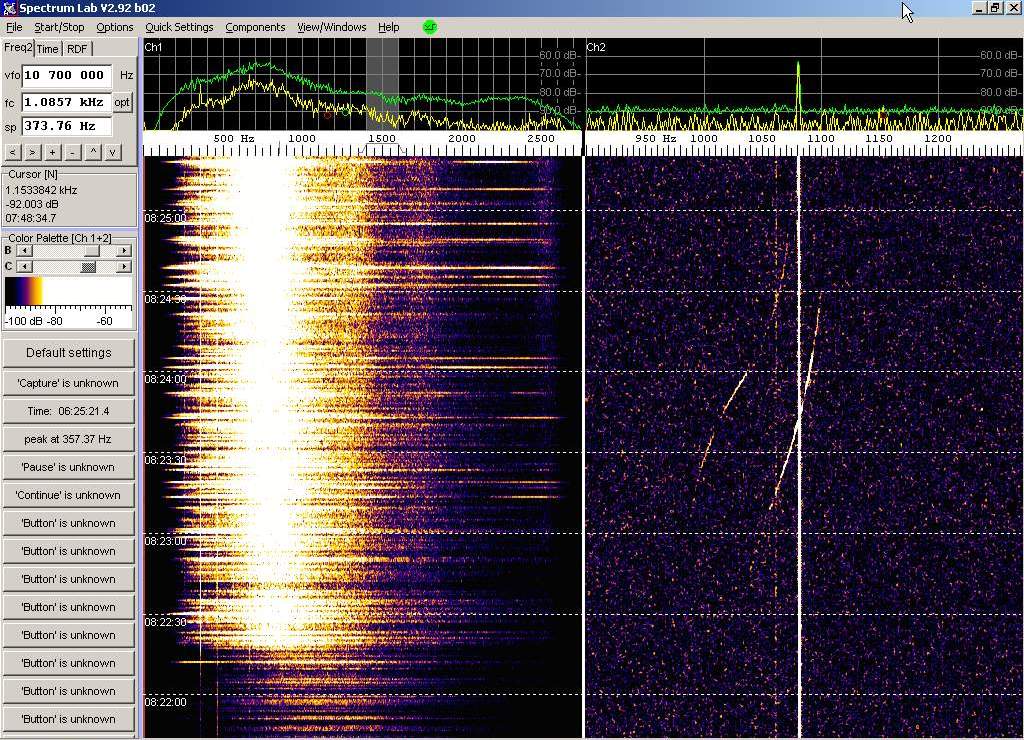The image size is (1024, 740).
Task: Click the green status indicator icon
Action: pyautogui.click(x=430, y=27)
